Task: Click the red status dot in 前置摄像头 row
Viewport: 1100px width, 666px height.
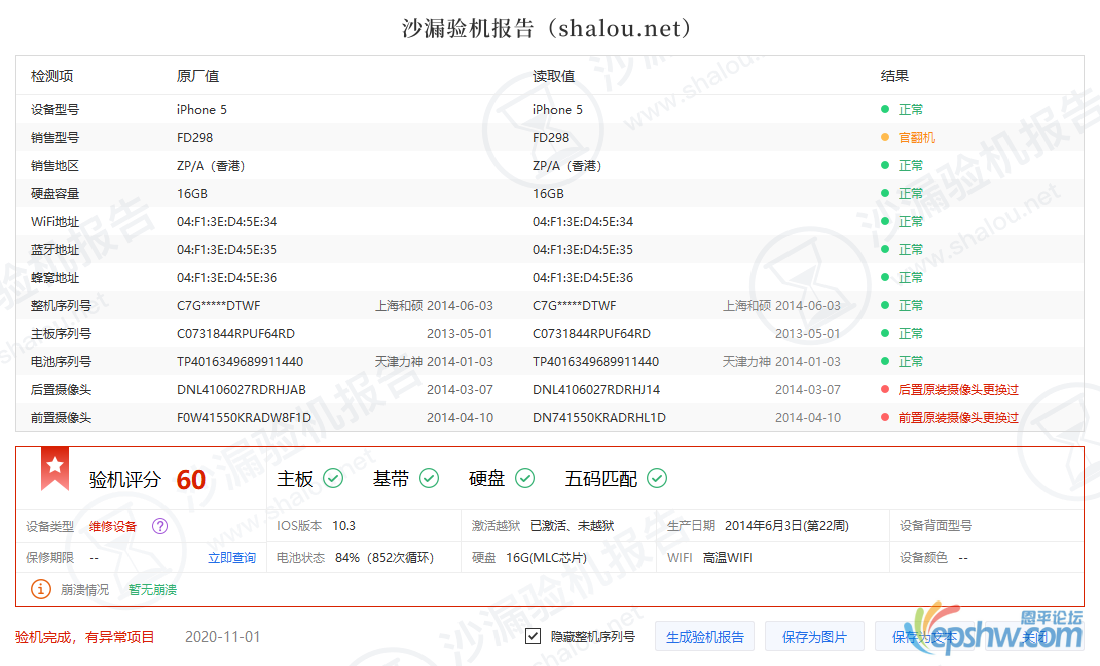Action: 885,418
